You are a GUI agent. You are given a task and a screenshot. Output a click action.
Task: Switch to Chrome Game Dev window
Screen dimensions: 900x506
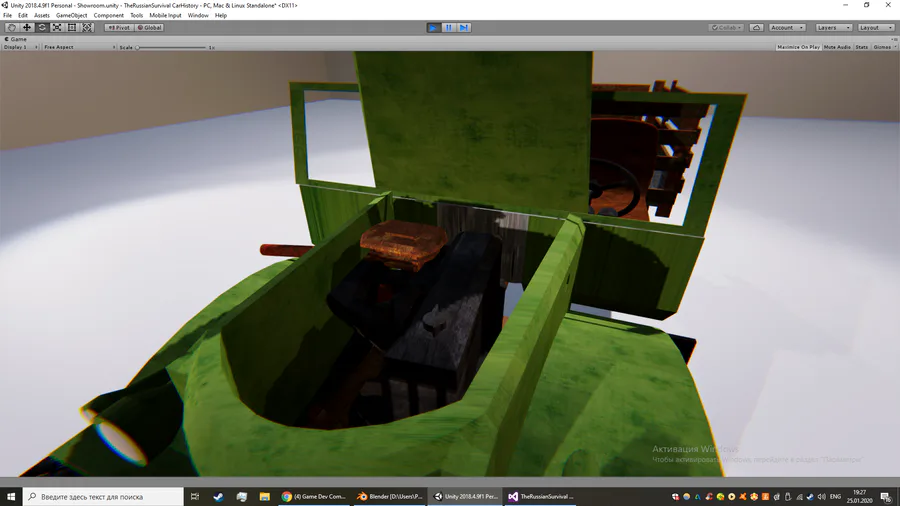313,497
